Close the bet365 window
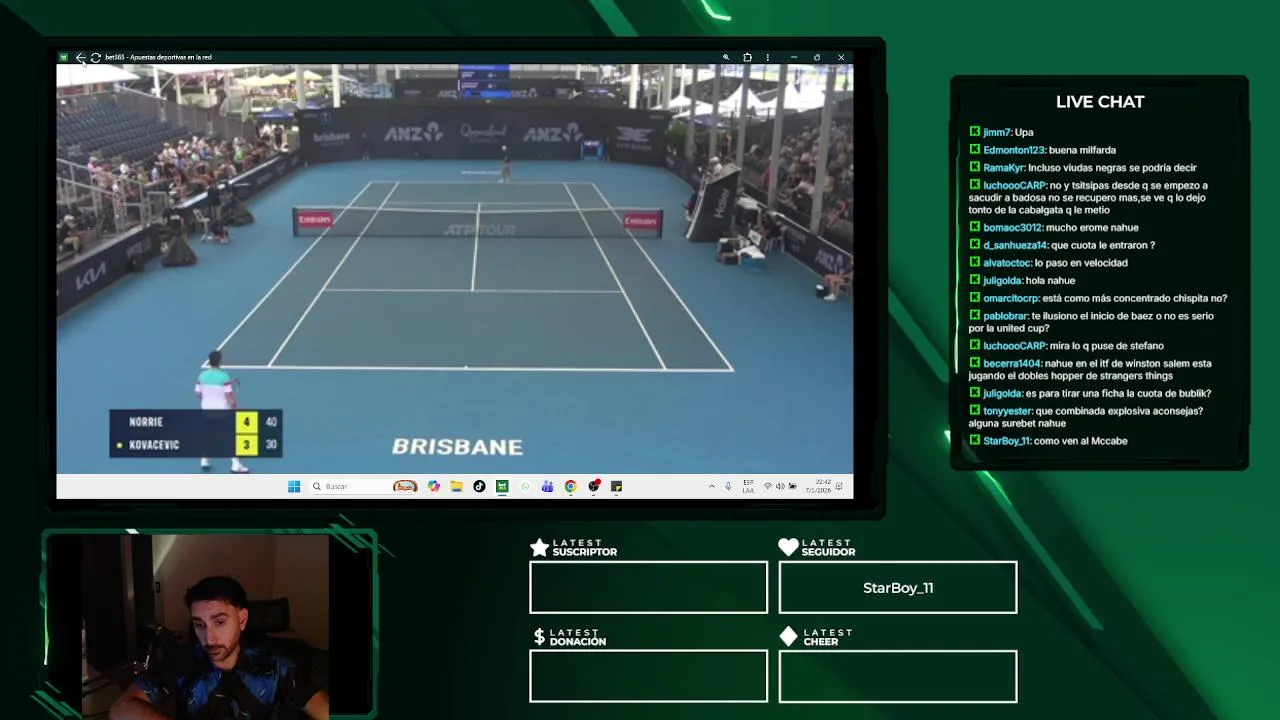The height and width of the screenshot is (720, 1280). tap(841, 58)
